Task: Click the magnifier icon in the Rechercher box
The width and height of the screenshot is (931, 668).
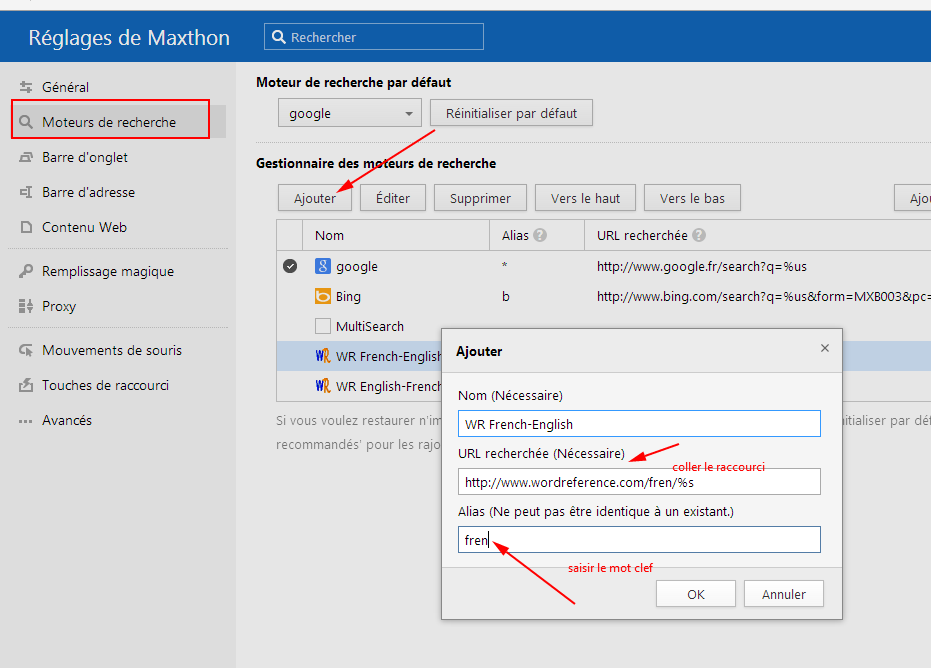Action: [x=278, y=37]
